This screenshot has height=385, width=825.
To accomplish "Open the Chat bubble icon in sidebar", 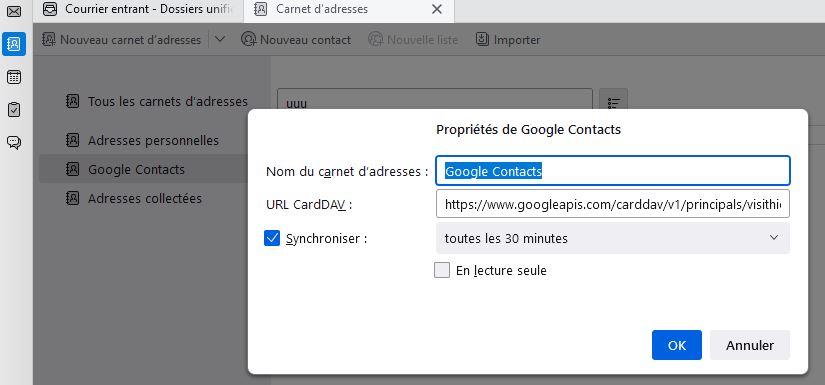I will tap(14, 143).
